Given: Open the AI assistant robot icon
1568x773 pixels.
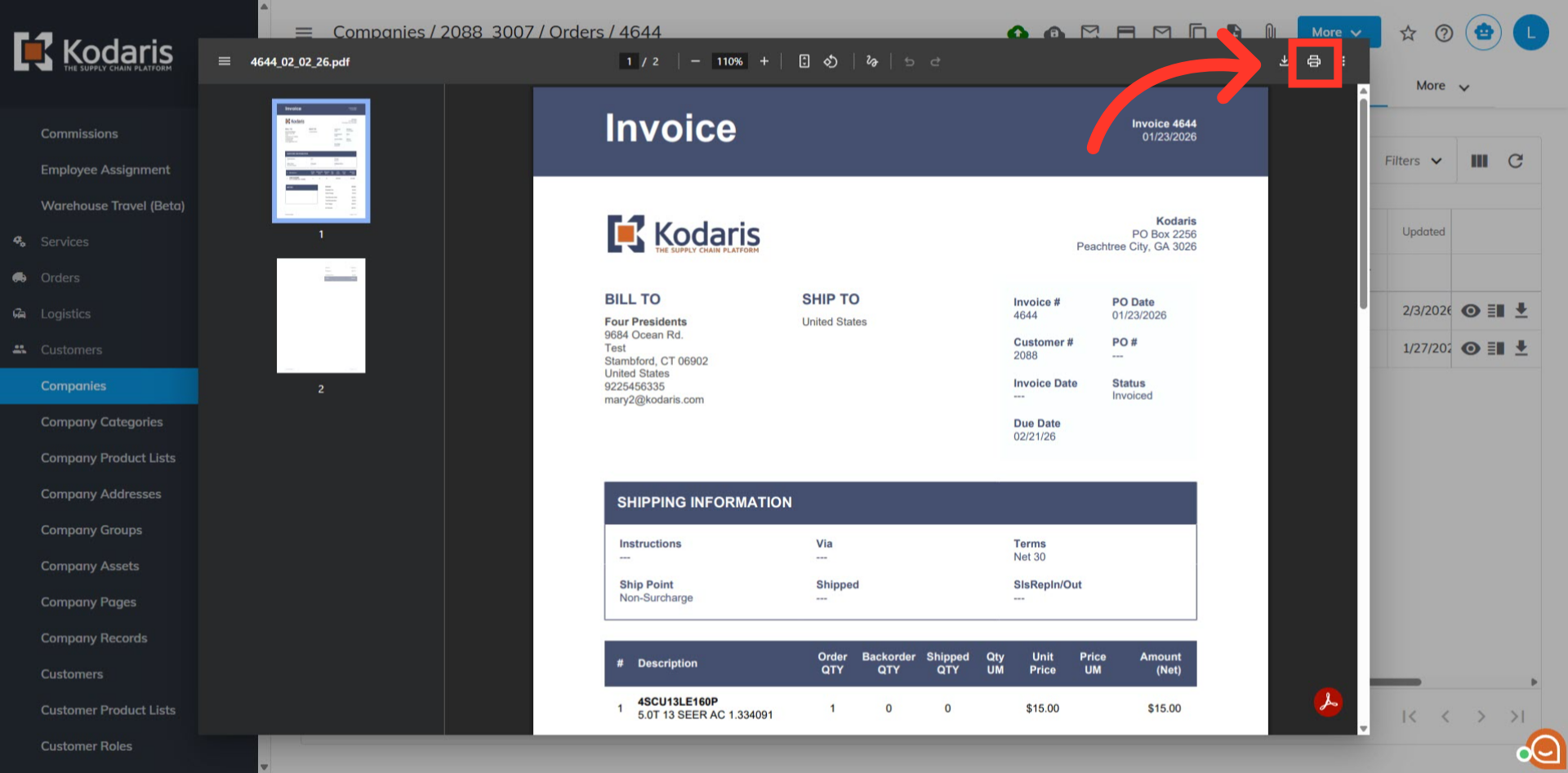Looking at the screenshot, I should pos(1483,33).
